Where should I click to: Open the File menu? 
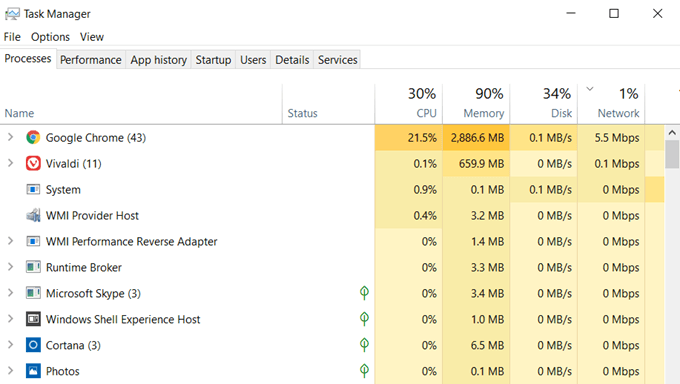click(12, 37)
